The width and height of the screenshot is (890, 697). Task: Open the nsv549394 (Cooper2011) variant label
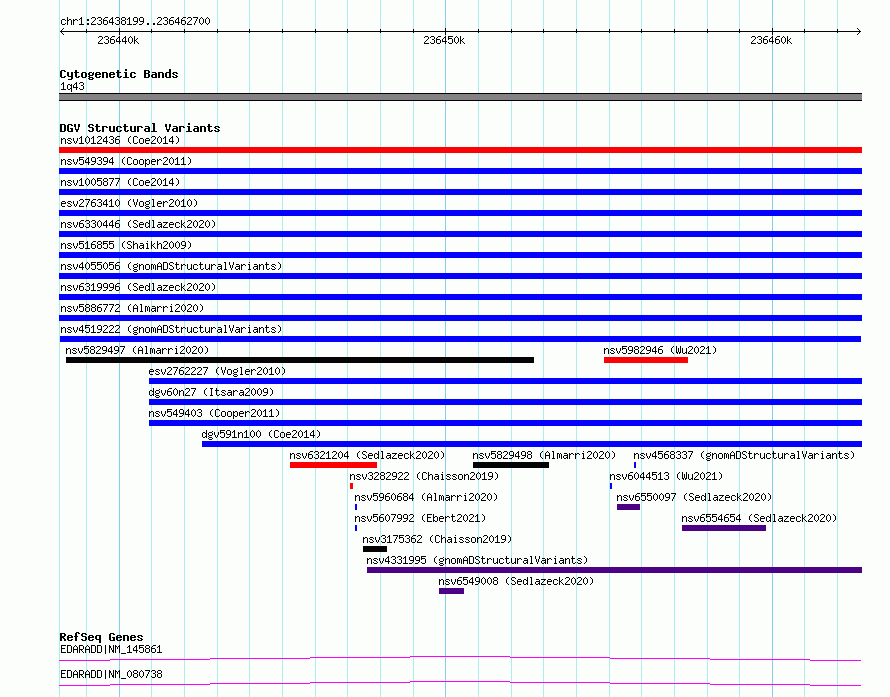coord(126,161)
